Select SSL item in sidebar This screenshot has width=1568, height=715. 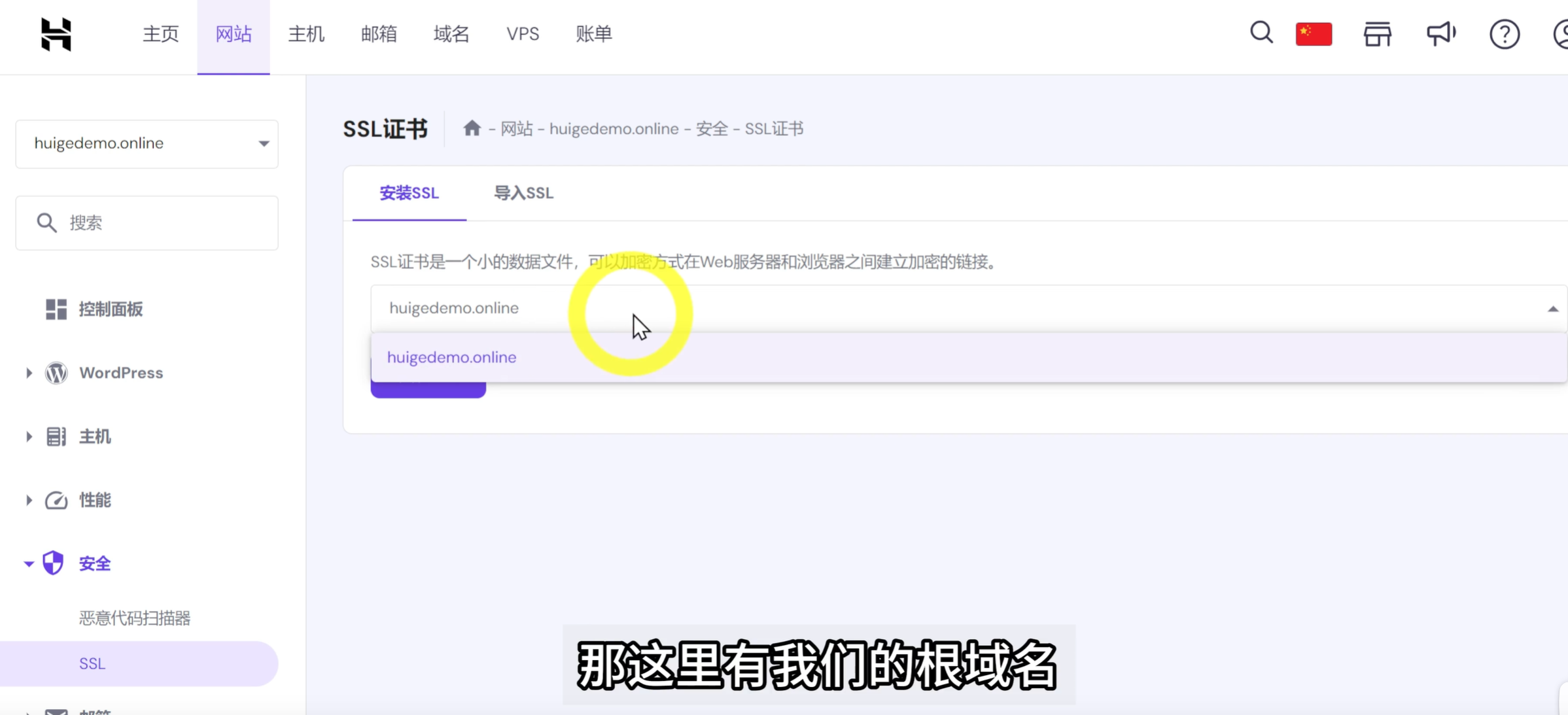139,663
